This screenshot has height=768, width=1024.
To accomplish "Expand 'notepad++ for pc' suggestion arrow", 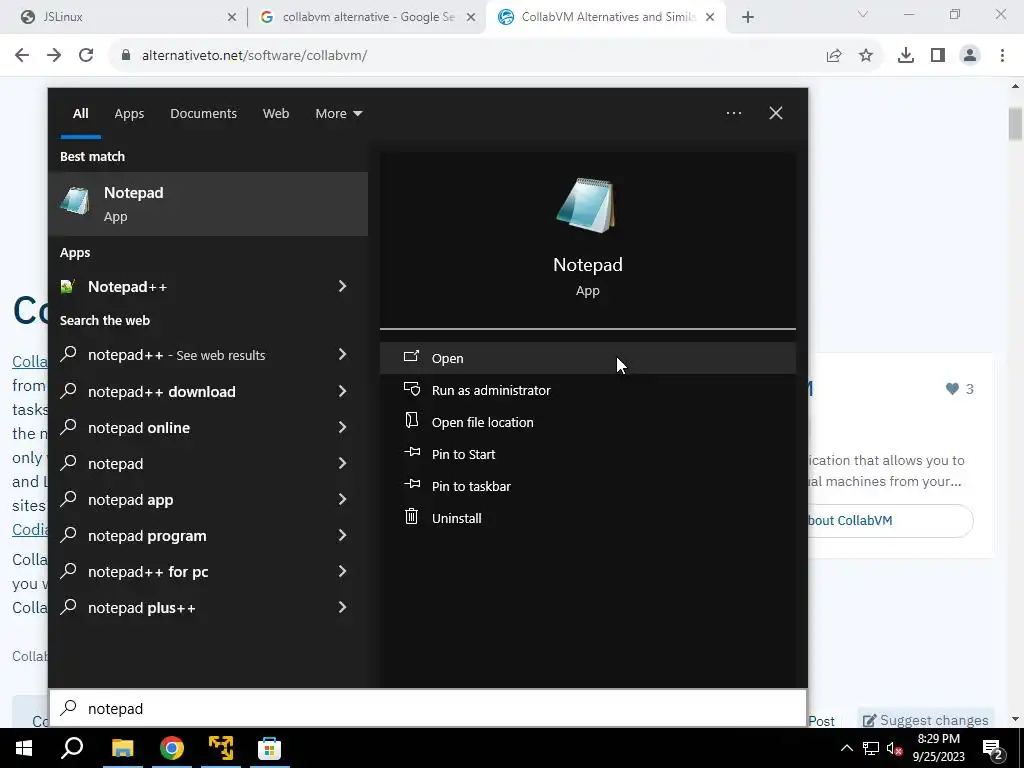I will click(x=342, y=571).
